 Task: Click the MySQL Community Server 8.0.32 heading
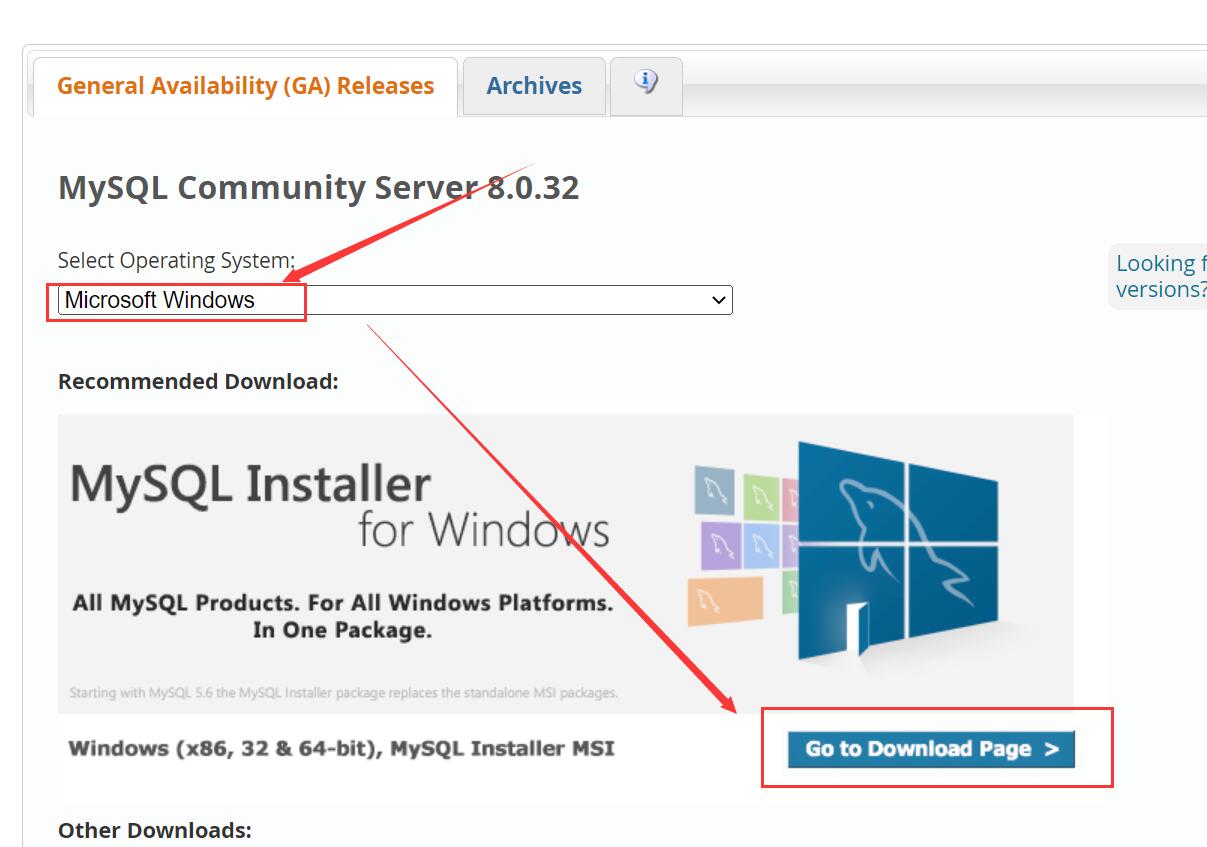tap(319, 188)
